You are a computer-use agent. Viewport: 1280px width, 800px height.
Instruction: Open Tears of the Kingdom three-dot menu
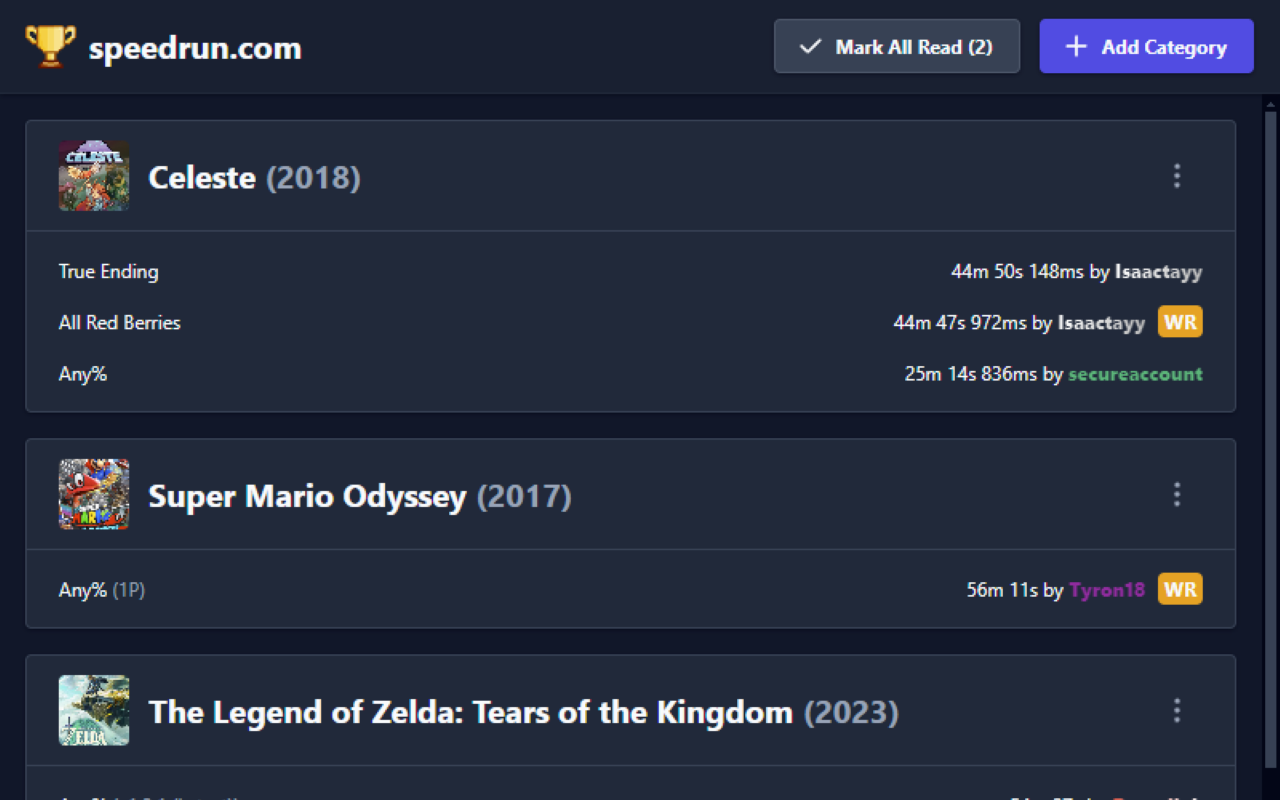[x=1176, y=711]
